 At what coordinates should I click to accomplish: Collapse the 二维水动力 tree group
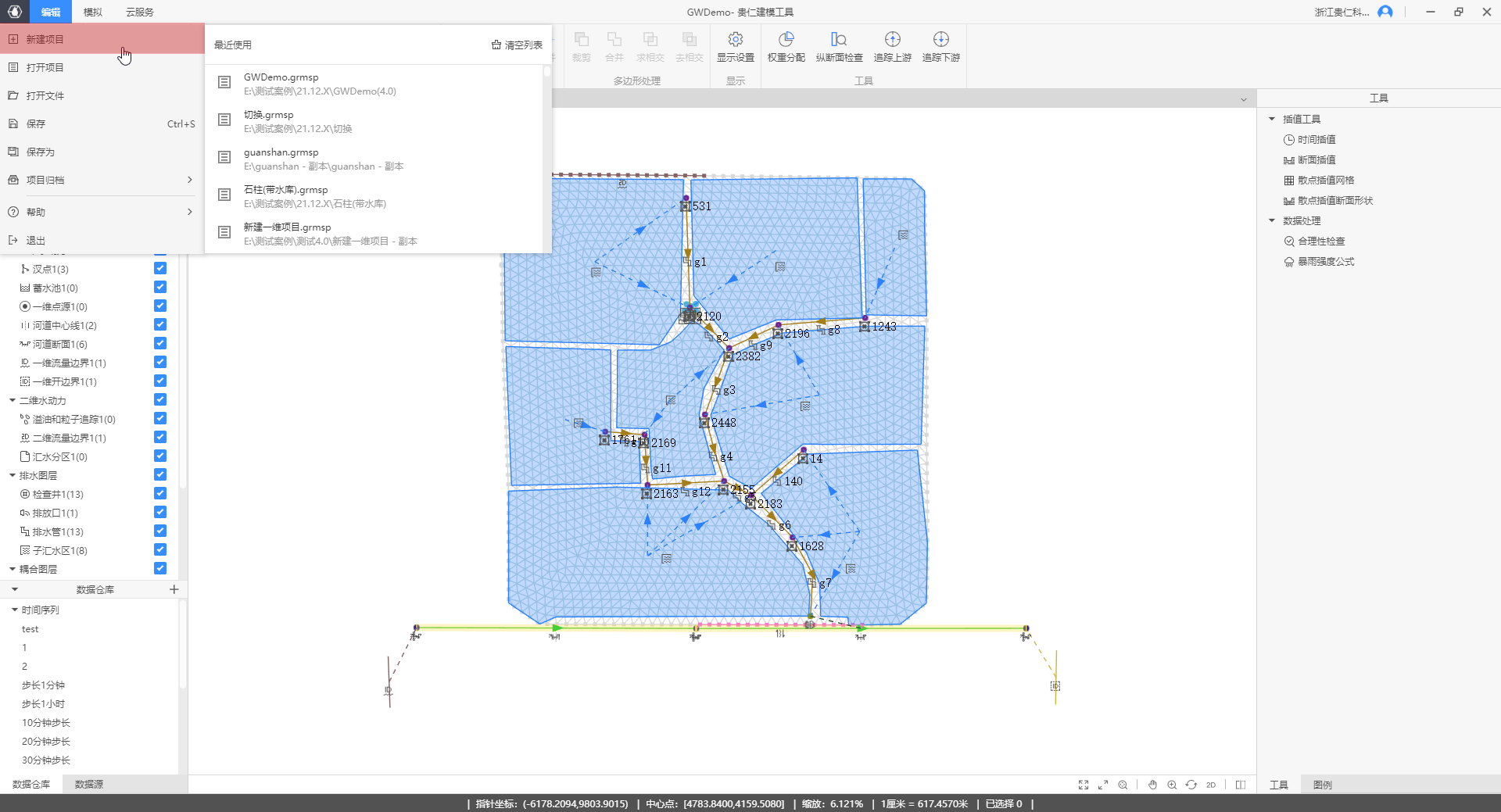pyautogui.click(x=13, y=400)
